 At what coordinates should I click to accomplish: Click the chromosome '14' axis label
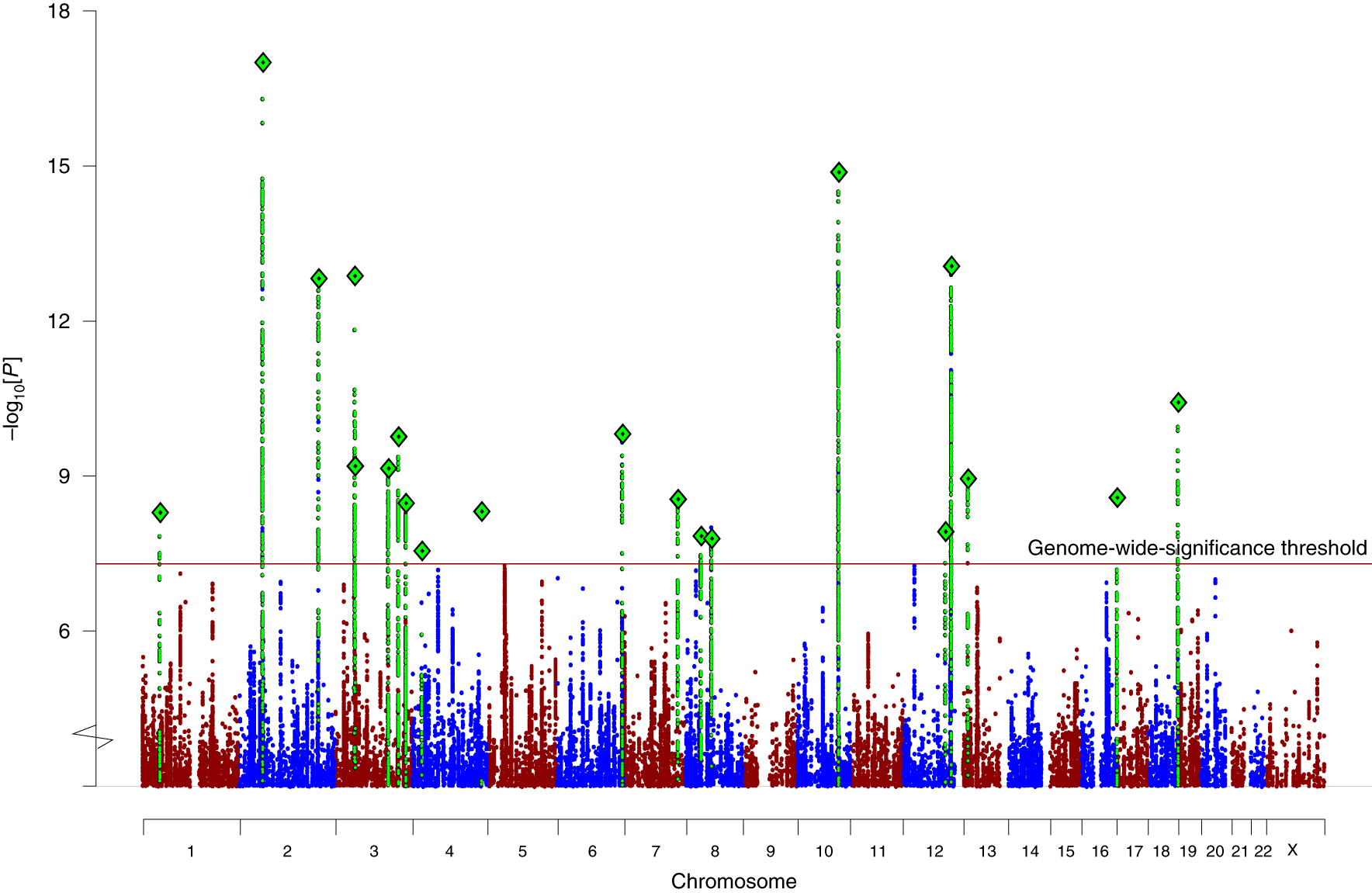(x=1030, y=852)
